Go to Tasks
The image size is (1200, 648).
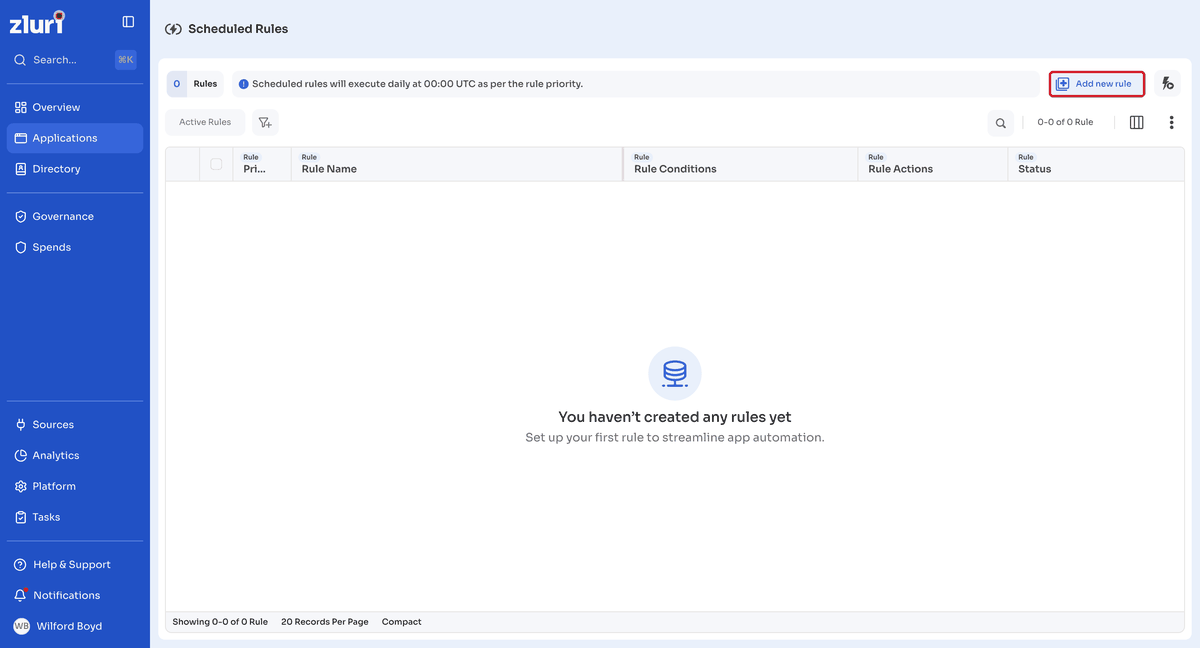click(75, 517)
